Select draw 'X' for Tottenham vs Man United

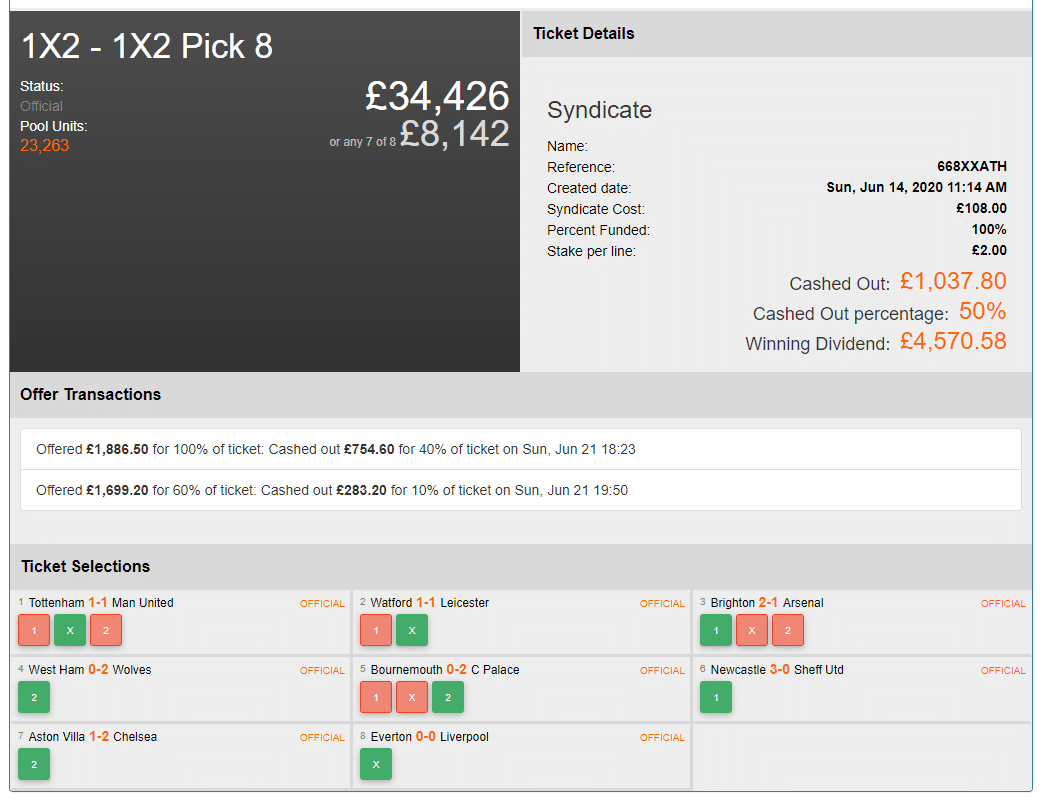pyautogui.click(x=70, y=630)
